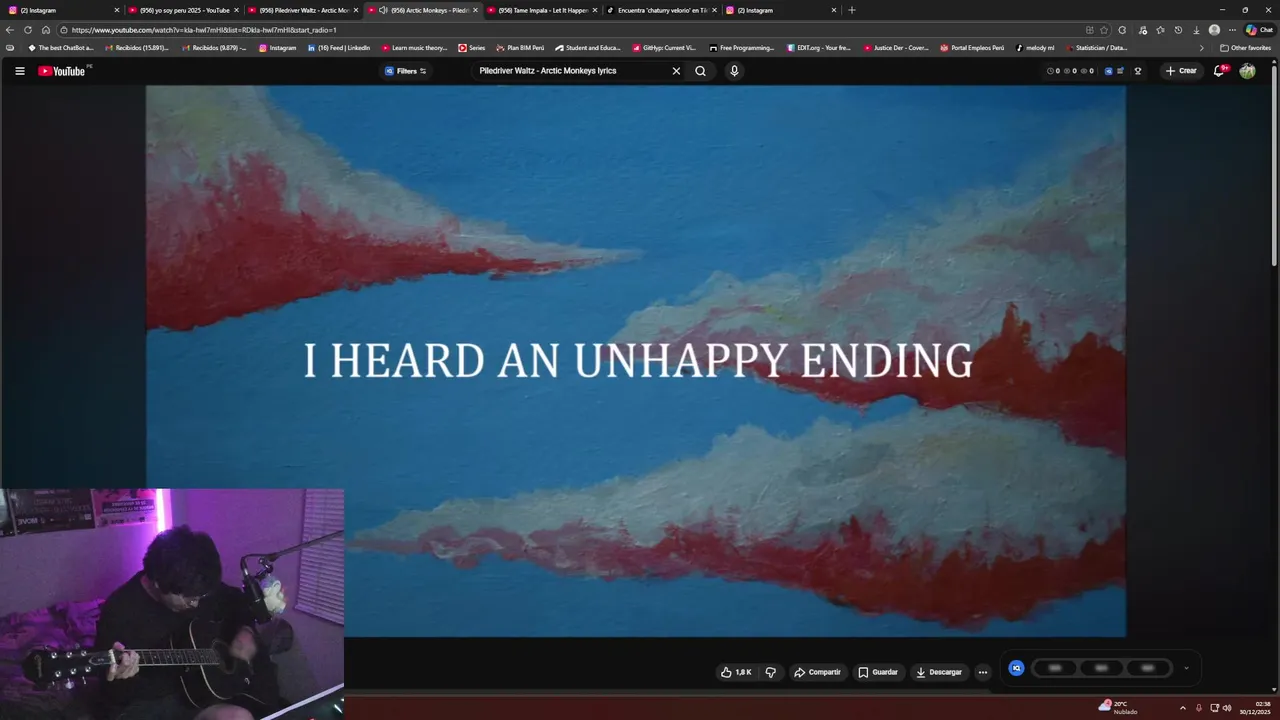Open the Instagram bookmark
This screenshot has width=1280, height=720.
tap(278, 48)
